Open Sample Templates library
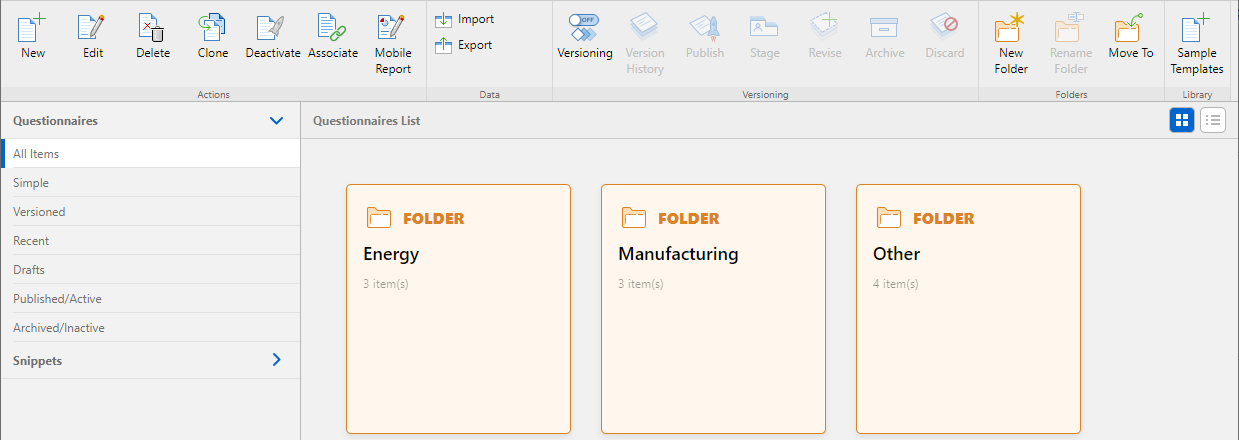This screenshot has height=440, width=1239. (1196, 30)
